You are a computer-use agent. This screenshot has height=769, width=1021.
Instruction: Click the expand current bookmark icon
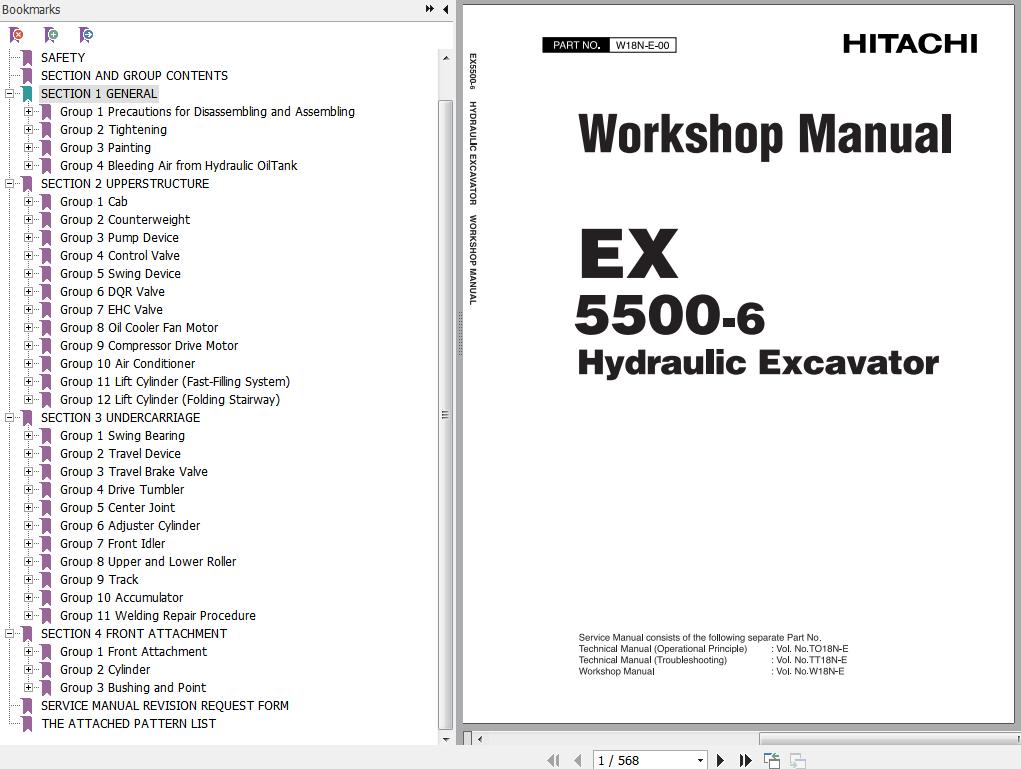tap(85, 35)
